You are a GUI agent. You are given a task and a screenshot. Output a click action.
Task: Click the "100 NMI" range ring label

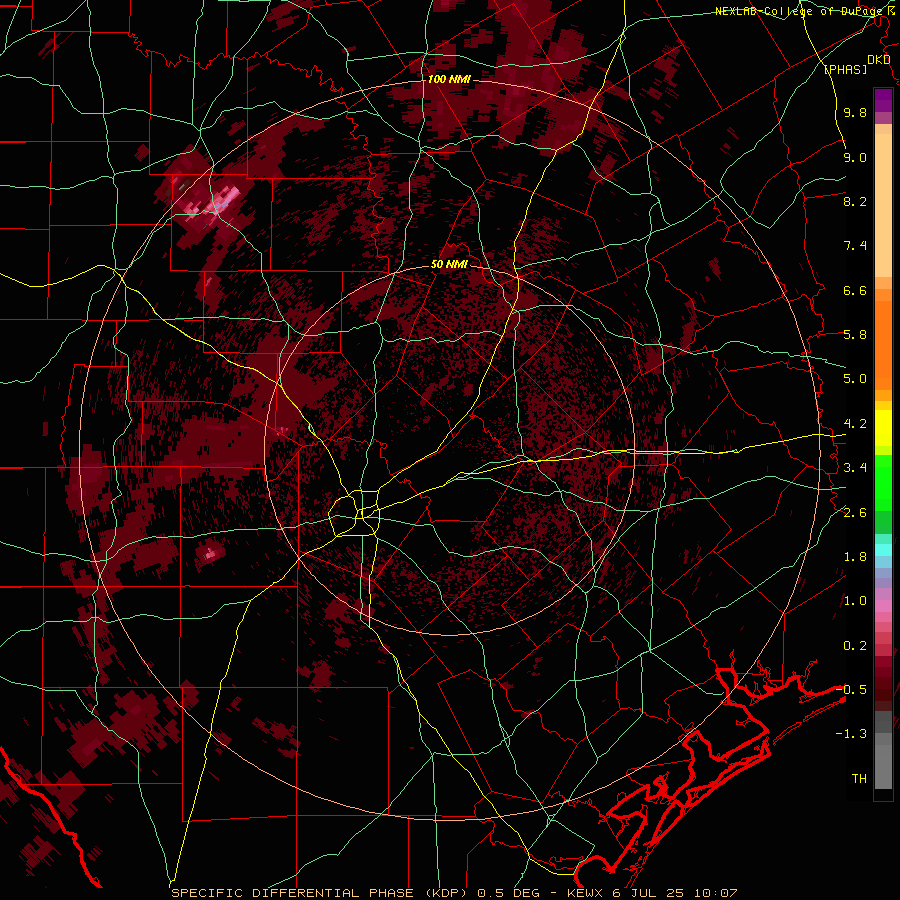click(x=449, y=79)
